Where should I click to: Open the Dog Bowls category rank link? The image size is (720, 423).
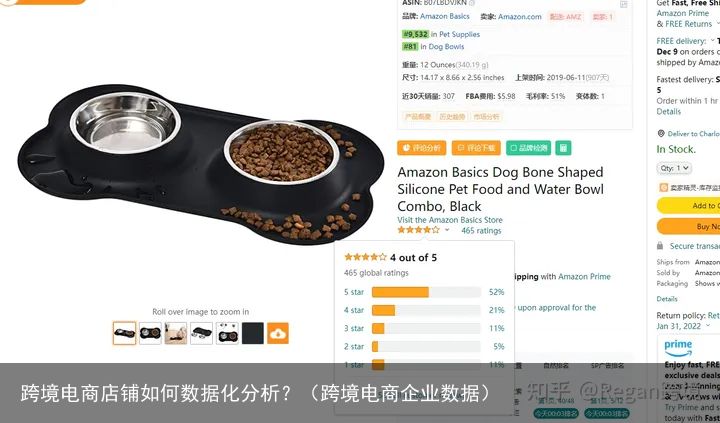[442, 46]
